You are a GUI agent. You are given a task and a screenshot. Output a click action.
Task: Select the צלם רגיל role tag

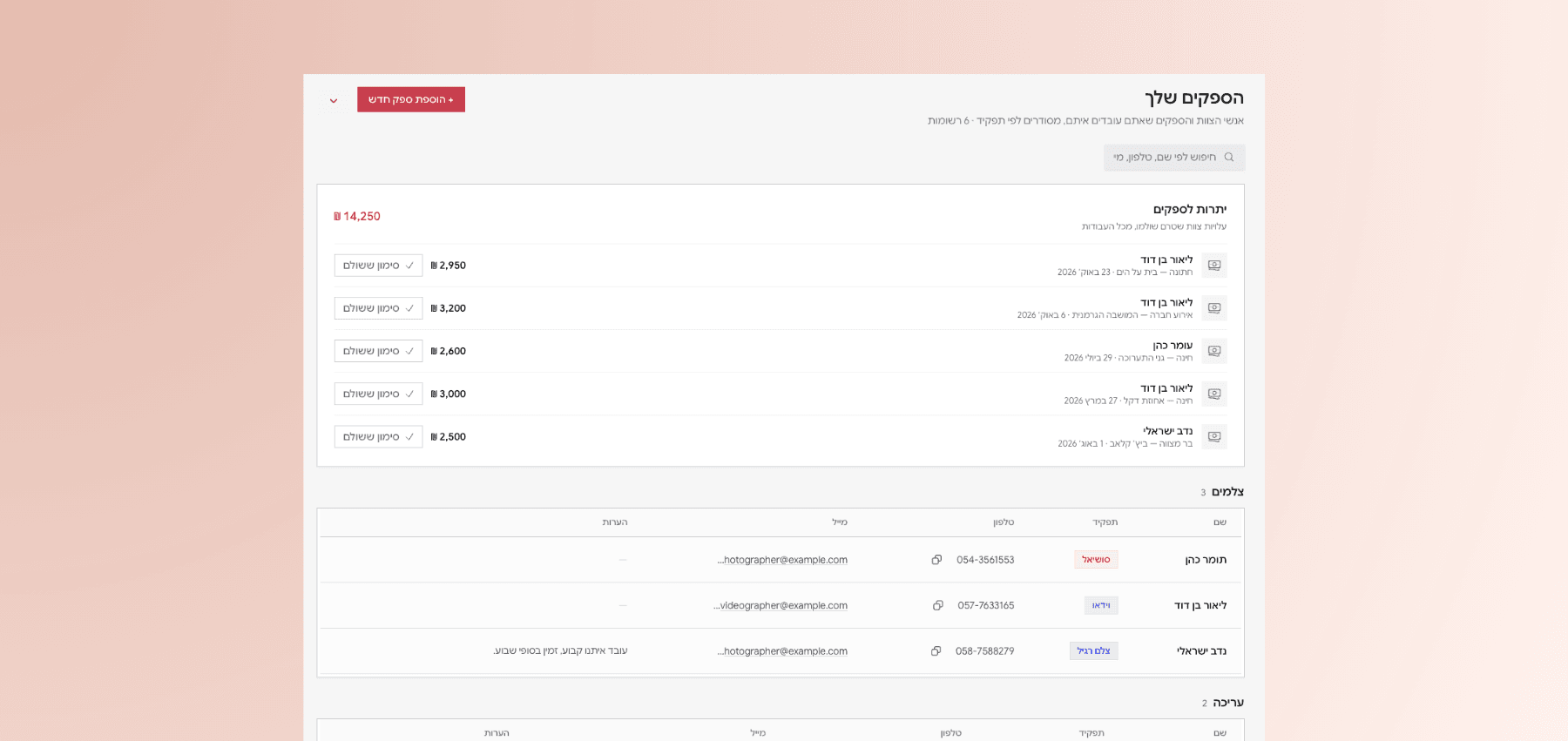[1094, 651]
